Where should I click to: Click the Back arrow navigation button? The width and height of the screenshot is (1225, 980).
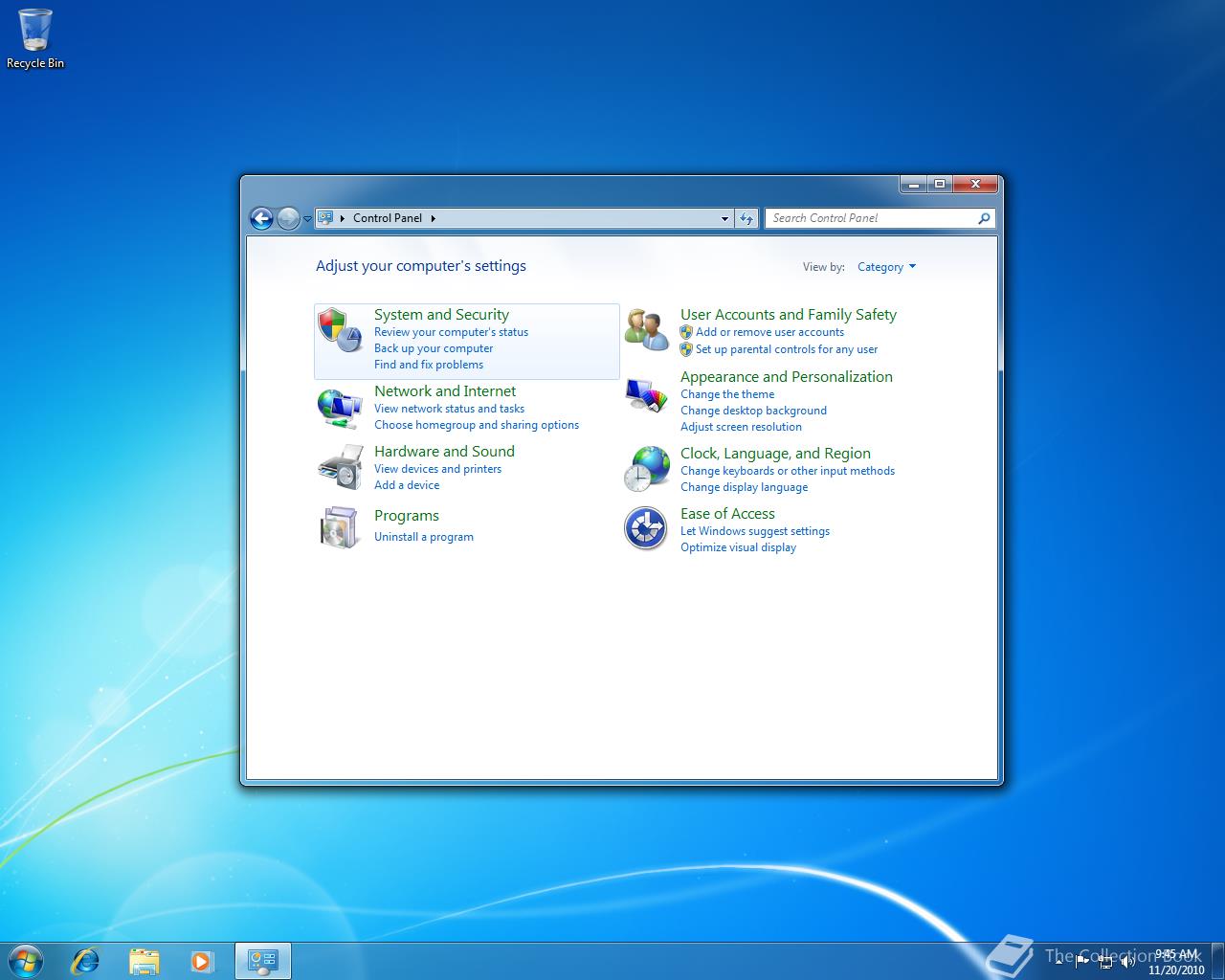click(261, 218)
